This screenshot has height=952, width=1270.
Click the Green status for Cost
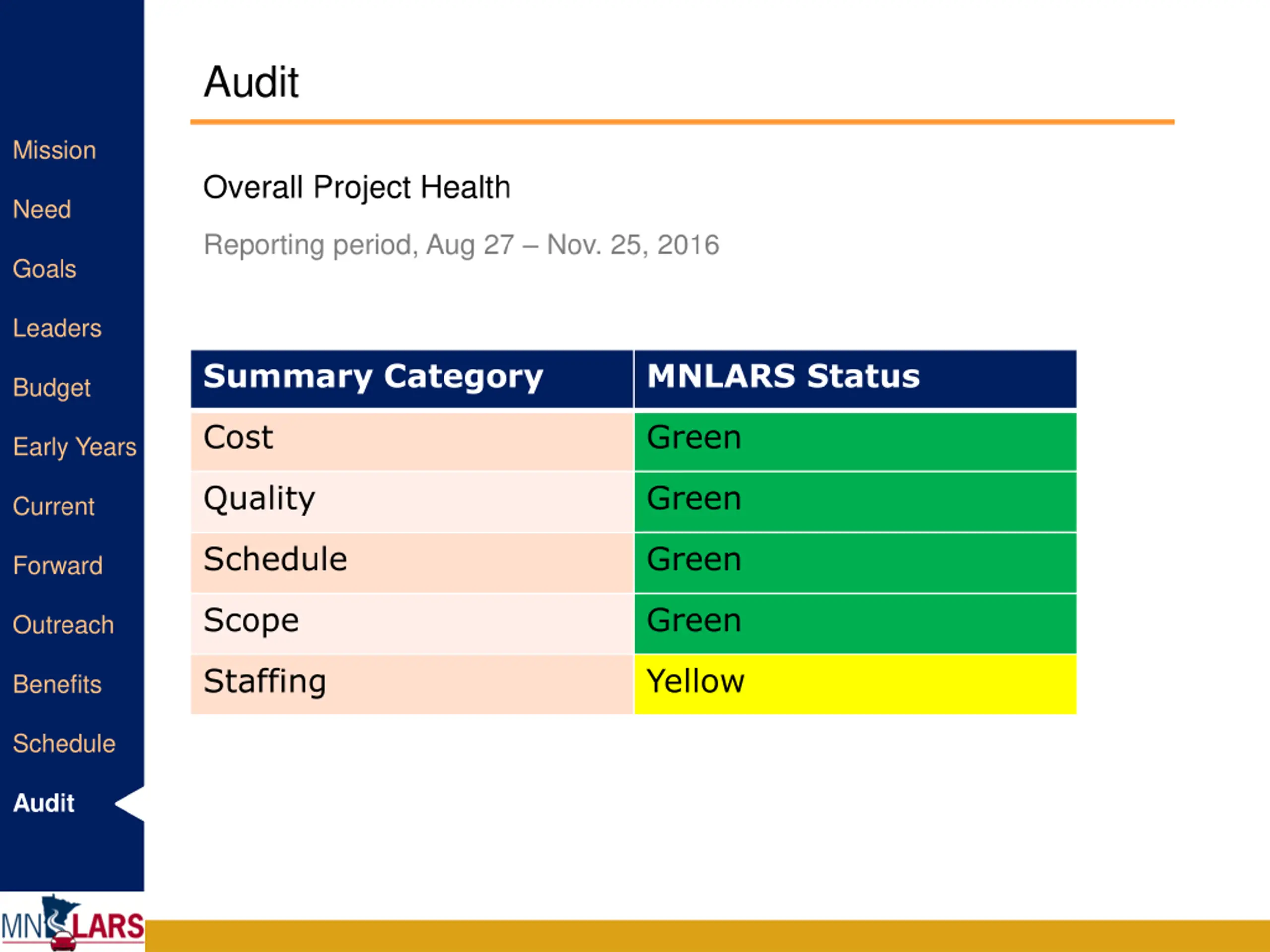pos(855,441)
